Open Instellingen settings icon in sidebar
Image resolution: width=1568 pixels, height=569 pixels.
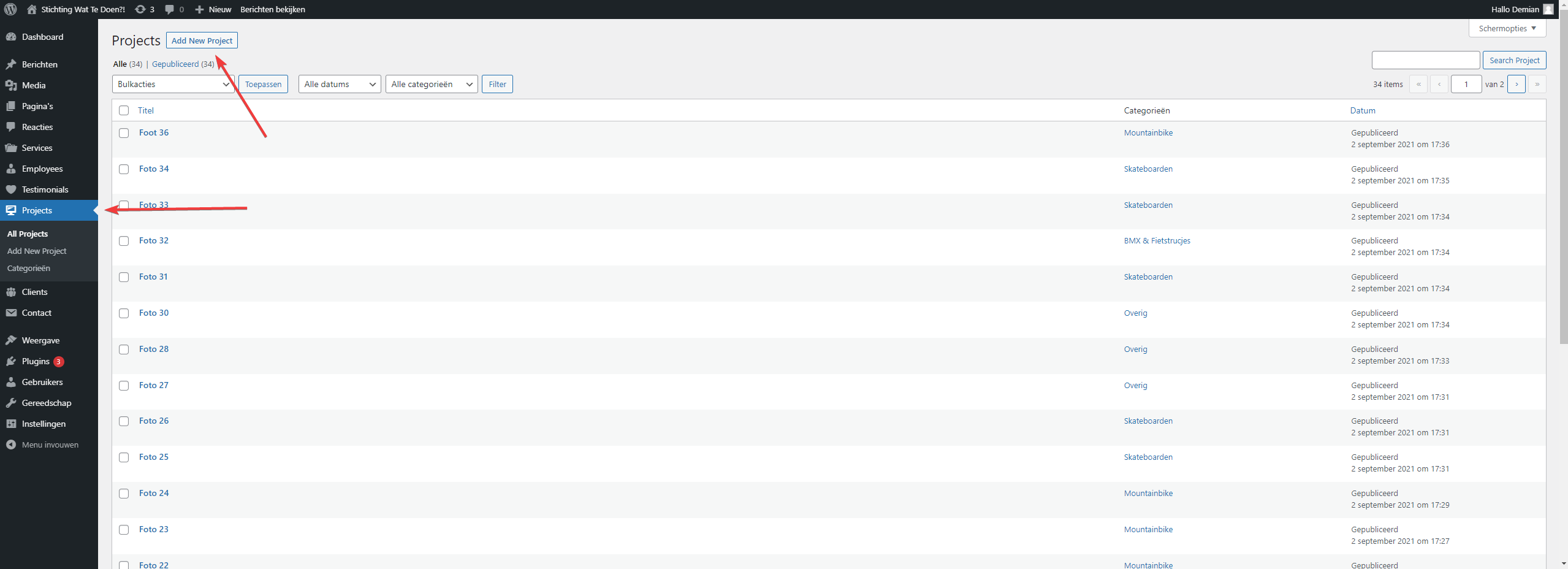(11, 424)
